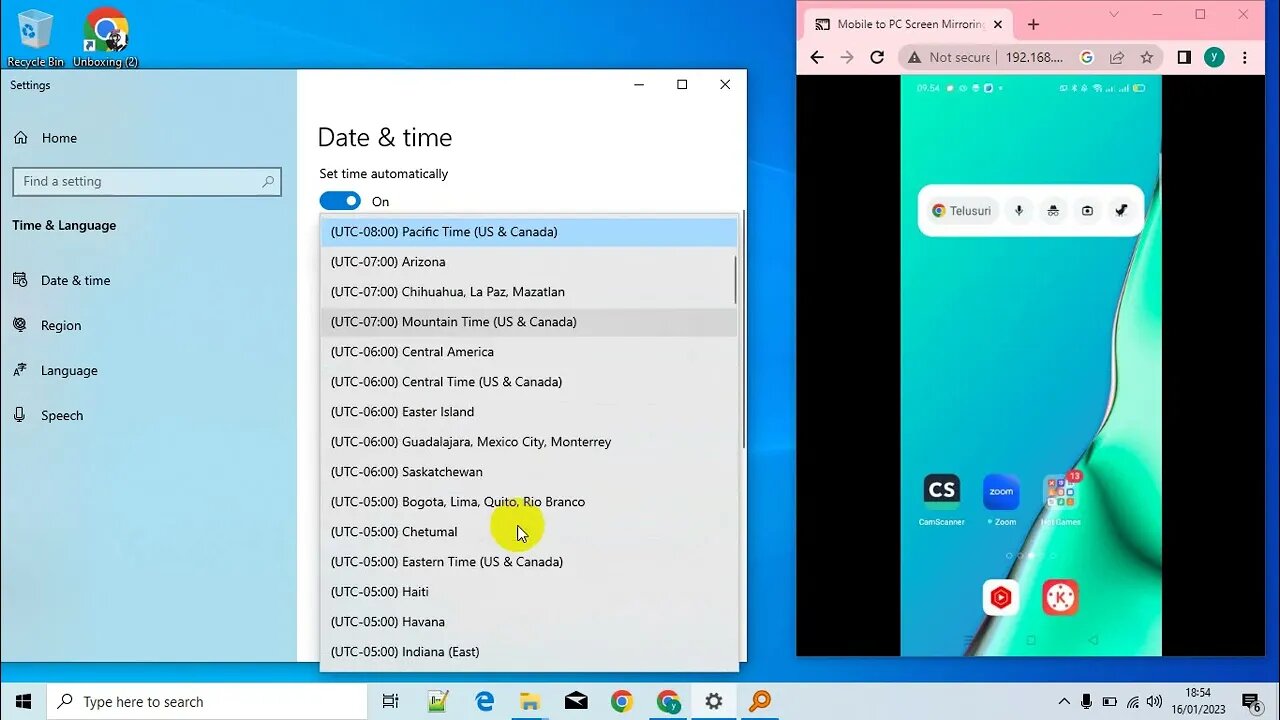Tap Telusuri search on mirrored phone
1280x720 pixels.
tap(962, 211)
